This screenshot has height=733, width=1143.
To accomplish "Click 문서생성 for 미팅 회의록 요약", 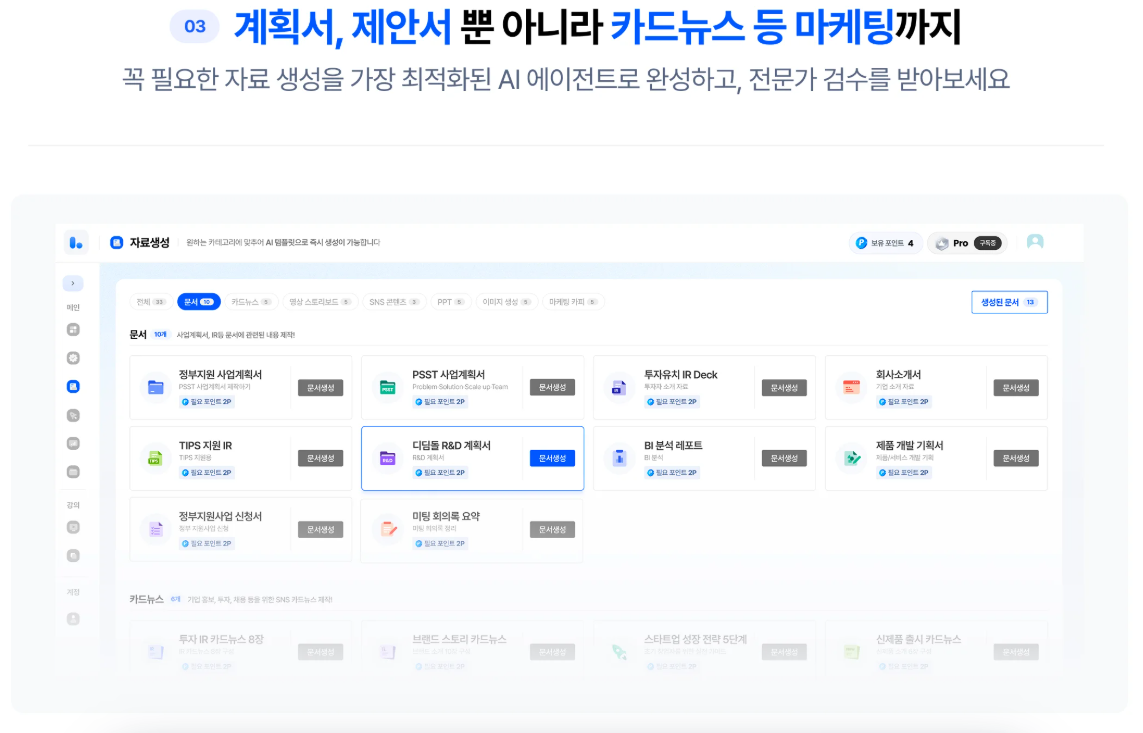I will pyautogui.click(x=552, y=530).
